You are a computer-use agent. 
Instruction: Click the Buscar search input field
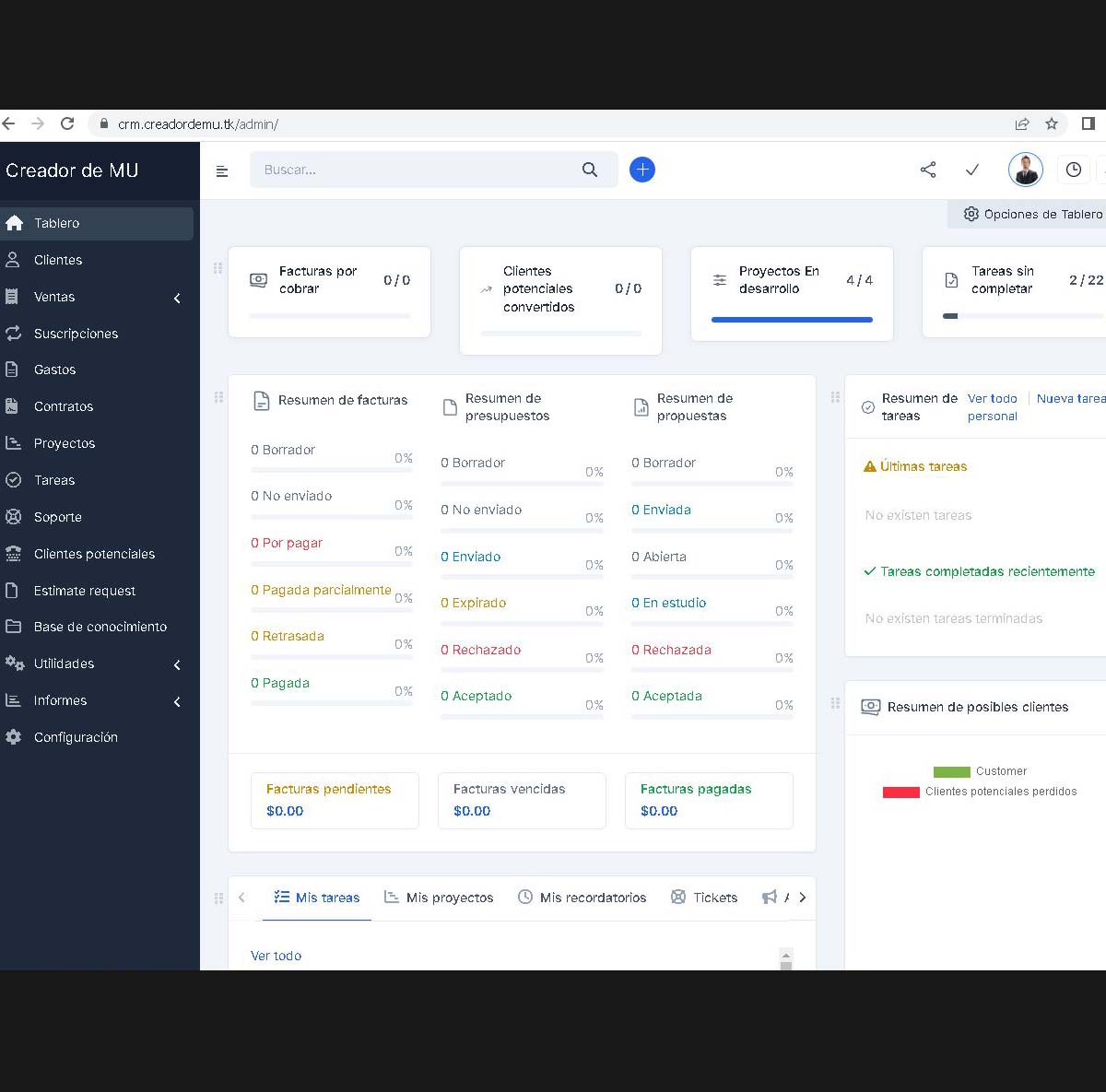tap(415, 170)
